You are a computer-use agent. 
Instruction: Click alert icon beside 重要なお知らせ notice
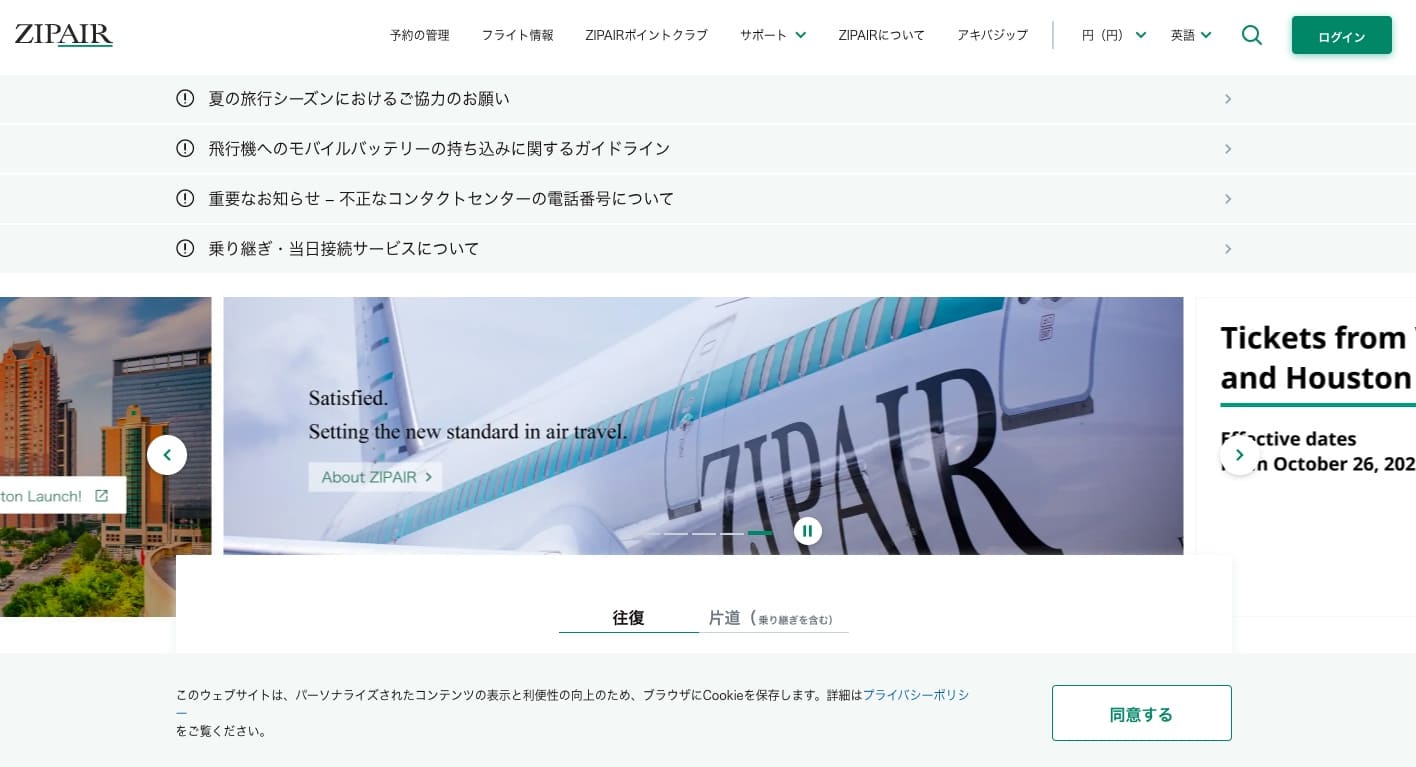pyautogui.click(x=185, y=198)
